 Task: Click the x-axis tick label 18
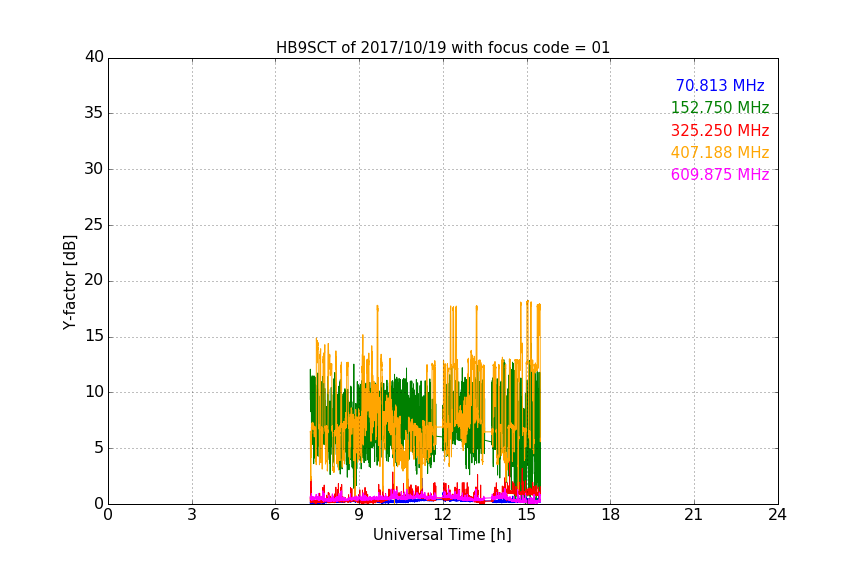tap(611, 515)
